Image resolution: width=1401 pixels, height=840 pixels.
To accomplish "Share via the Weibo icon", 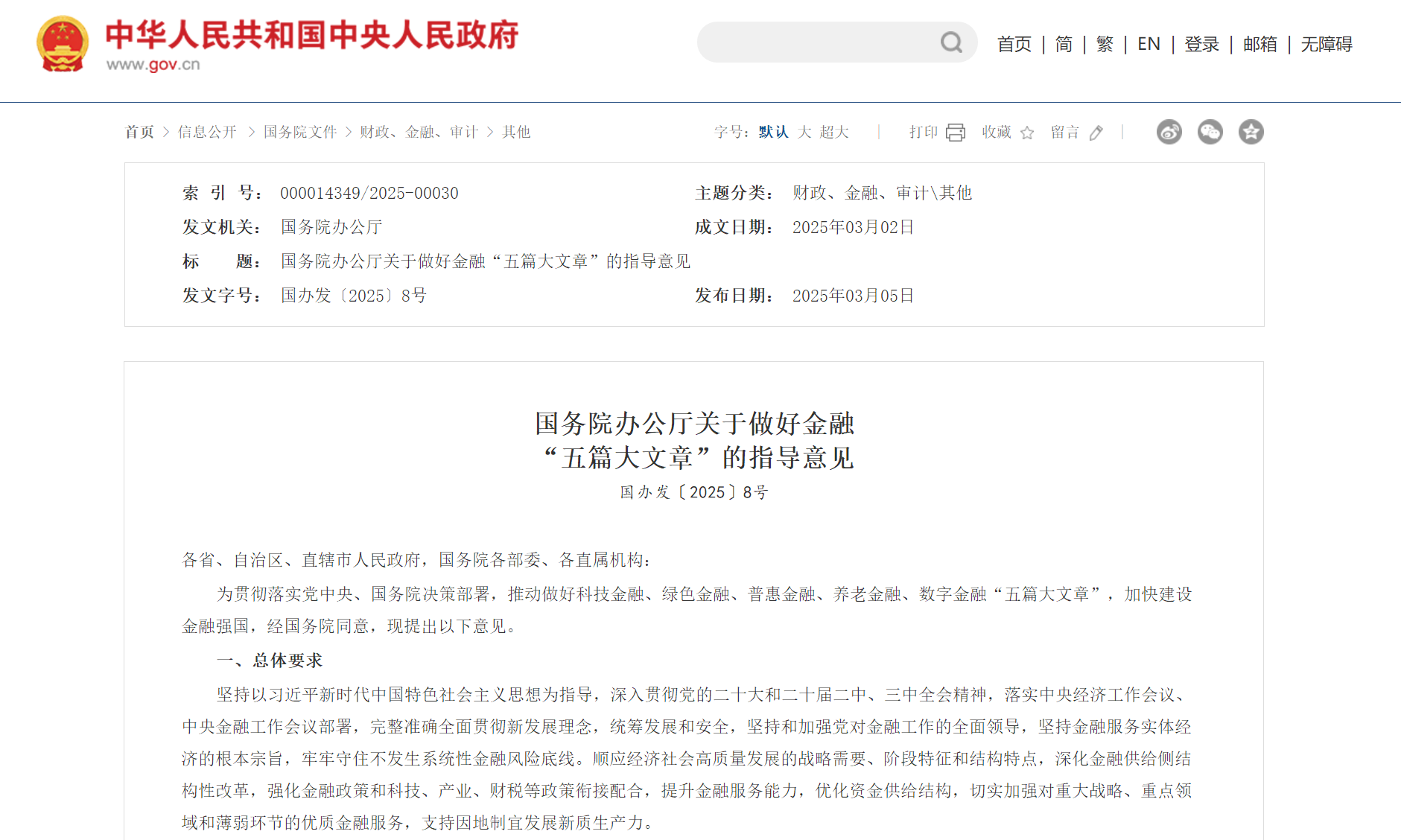I will click(x=1169, y=132).
